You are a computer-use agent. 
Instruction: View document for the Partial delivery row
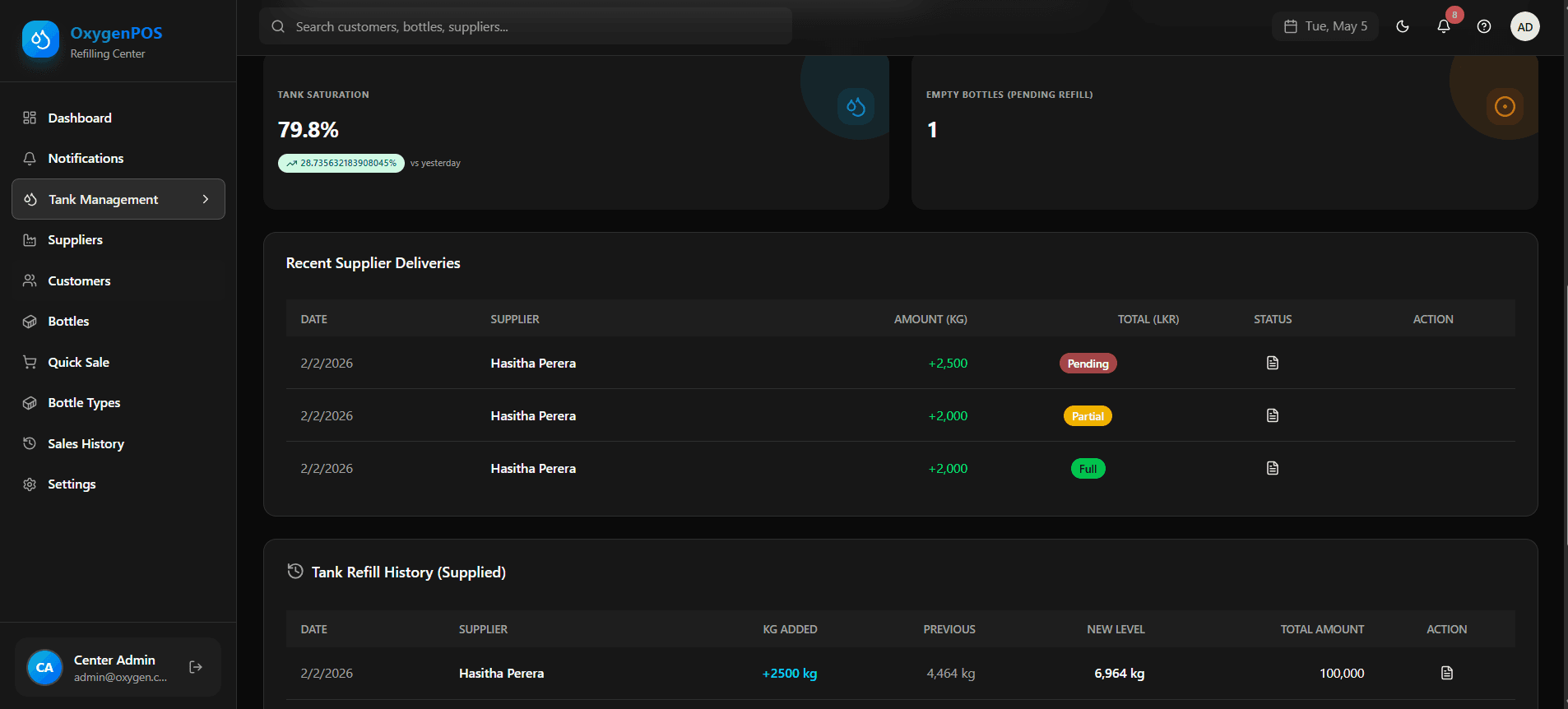coord(1273,415)
